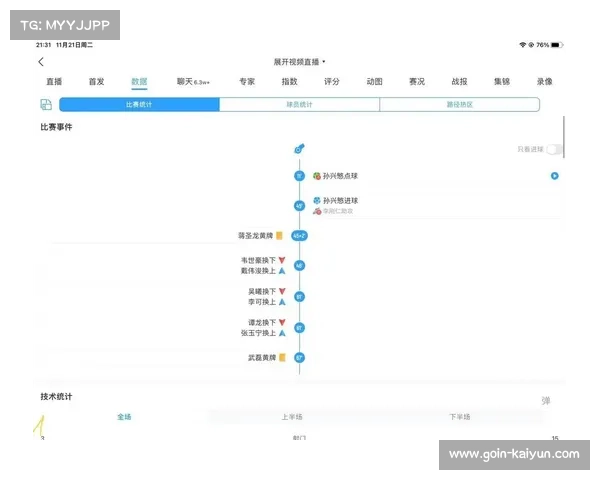600x480 pixels.
Task: Switch to the 首发 tab
Action: pyautogui.click(x=96, y=82)
